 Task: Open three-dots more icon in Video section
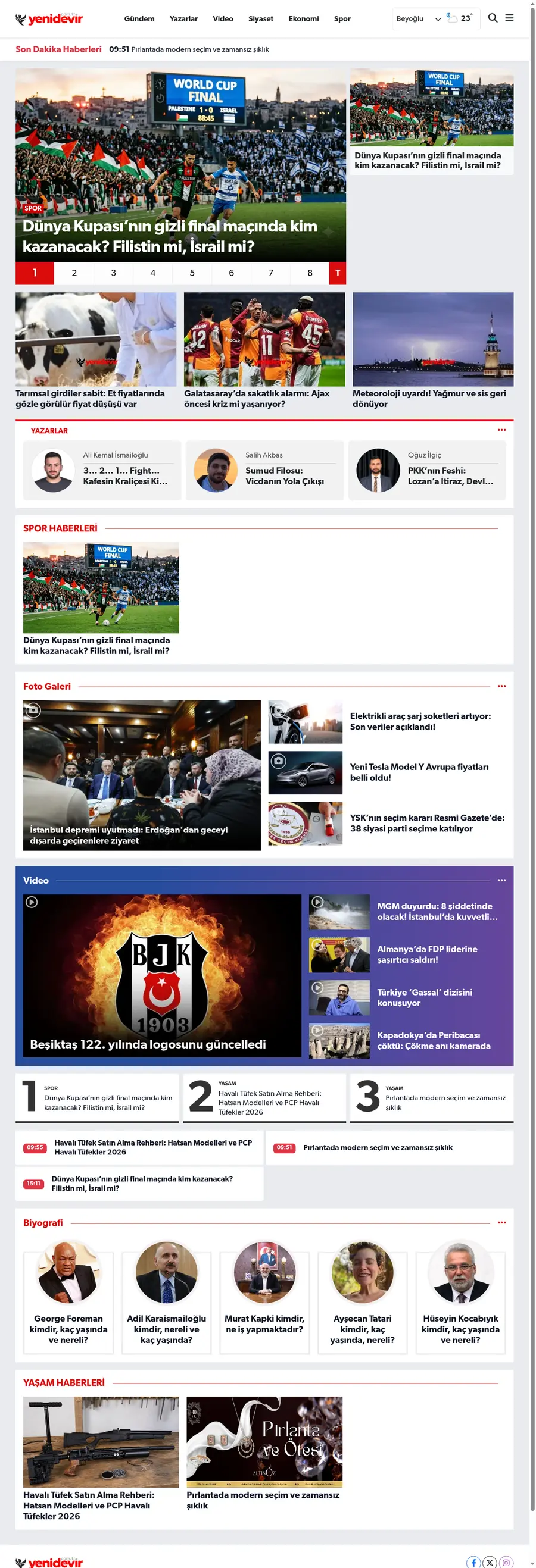coord(501,880)
